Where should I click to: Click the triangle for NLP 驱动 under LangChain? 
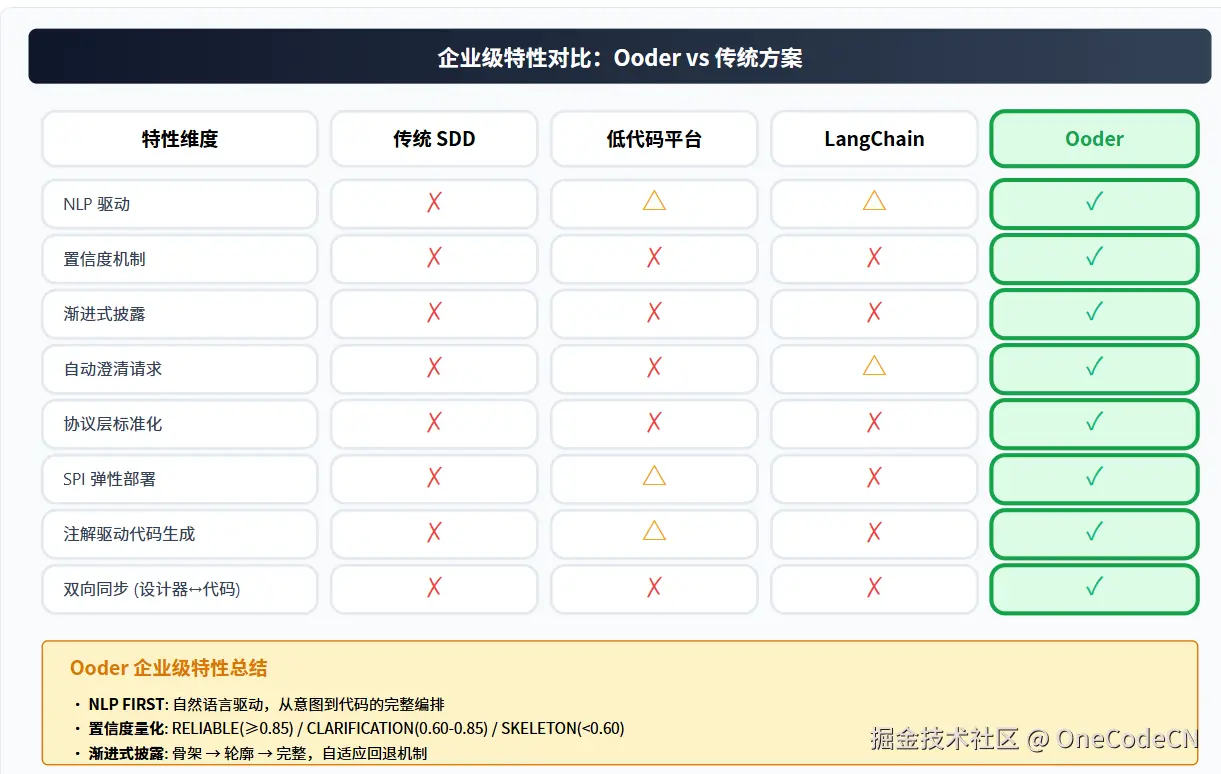click(874, 201)
